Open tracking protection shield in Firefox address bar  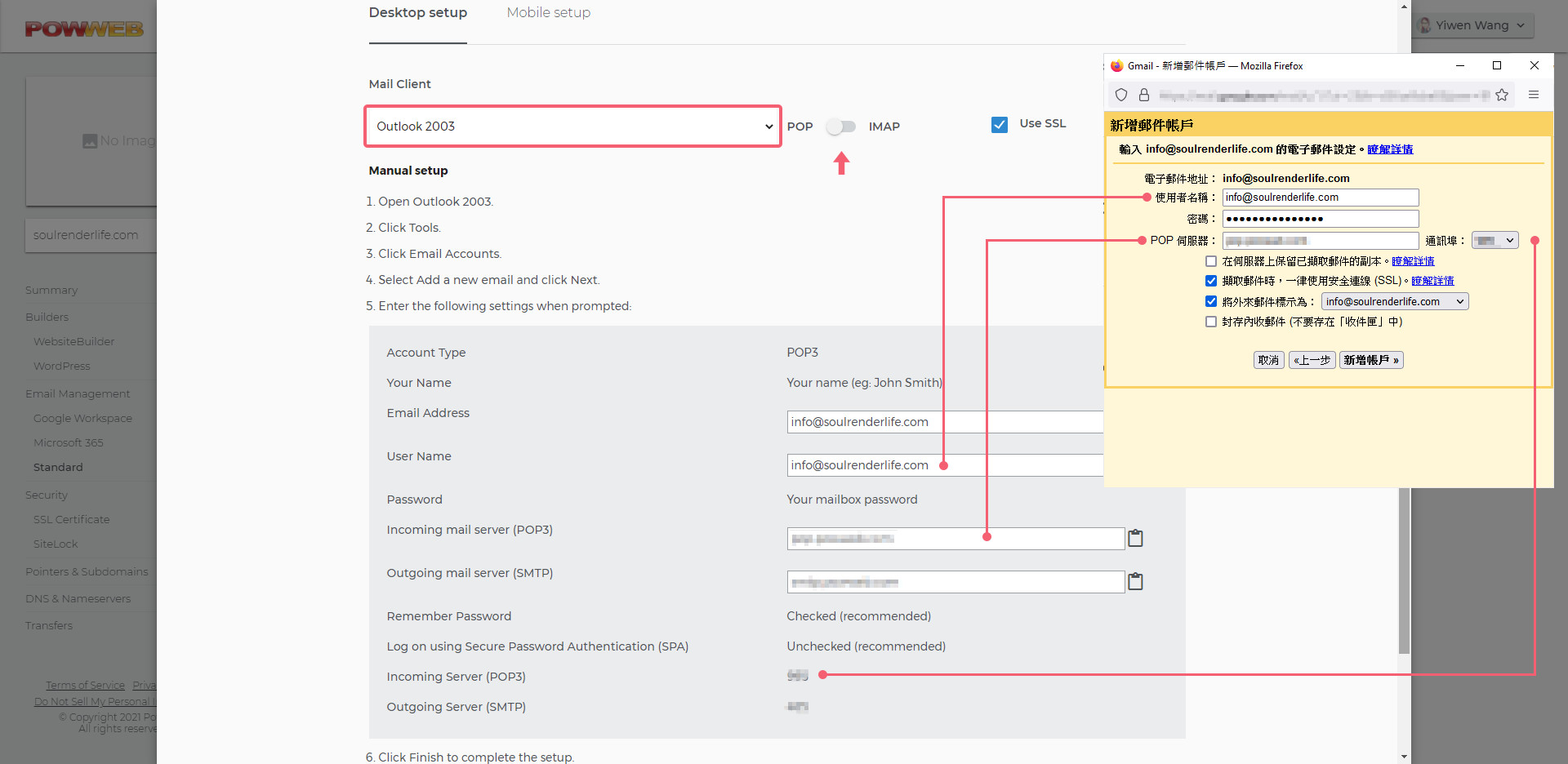click(x=1121, y=95)
